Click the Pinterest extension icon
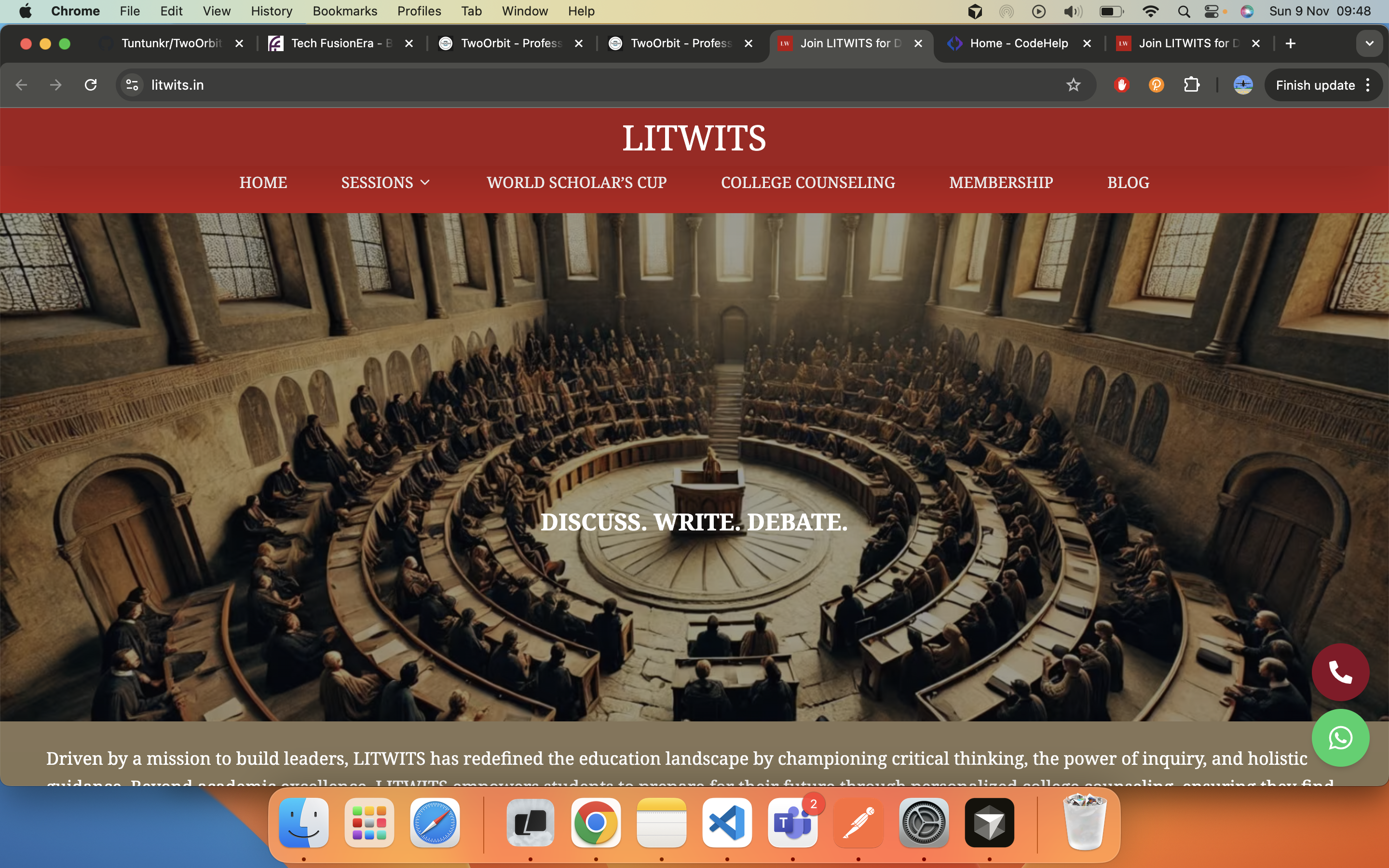Image resolution: width=1389 pixels, height=868 pixels. coord(1156,84)
